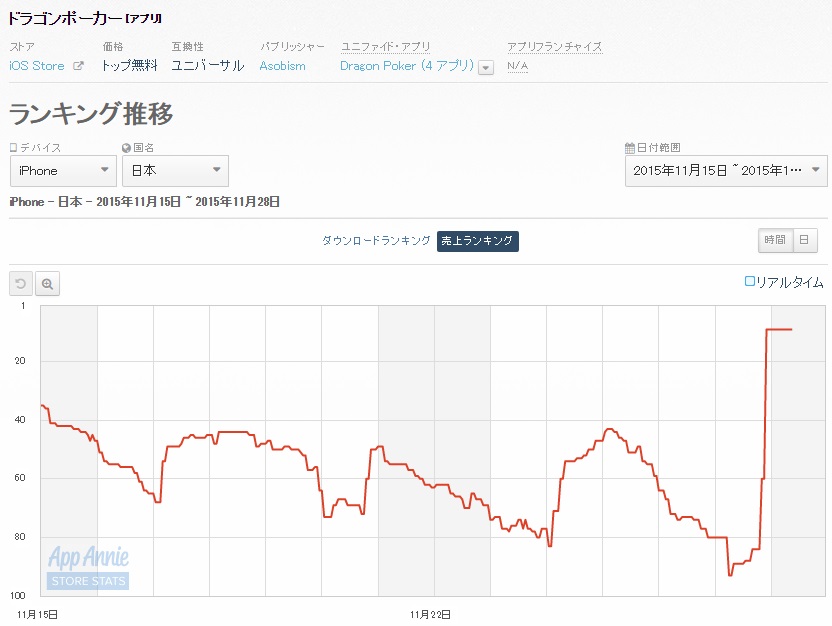Image resolution: width=832 pixels, height=626 pixels.
Task: Click the chart reset (undo) icon
Action: coord(21,284)
